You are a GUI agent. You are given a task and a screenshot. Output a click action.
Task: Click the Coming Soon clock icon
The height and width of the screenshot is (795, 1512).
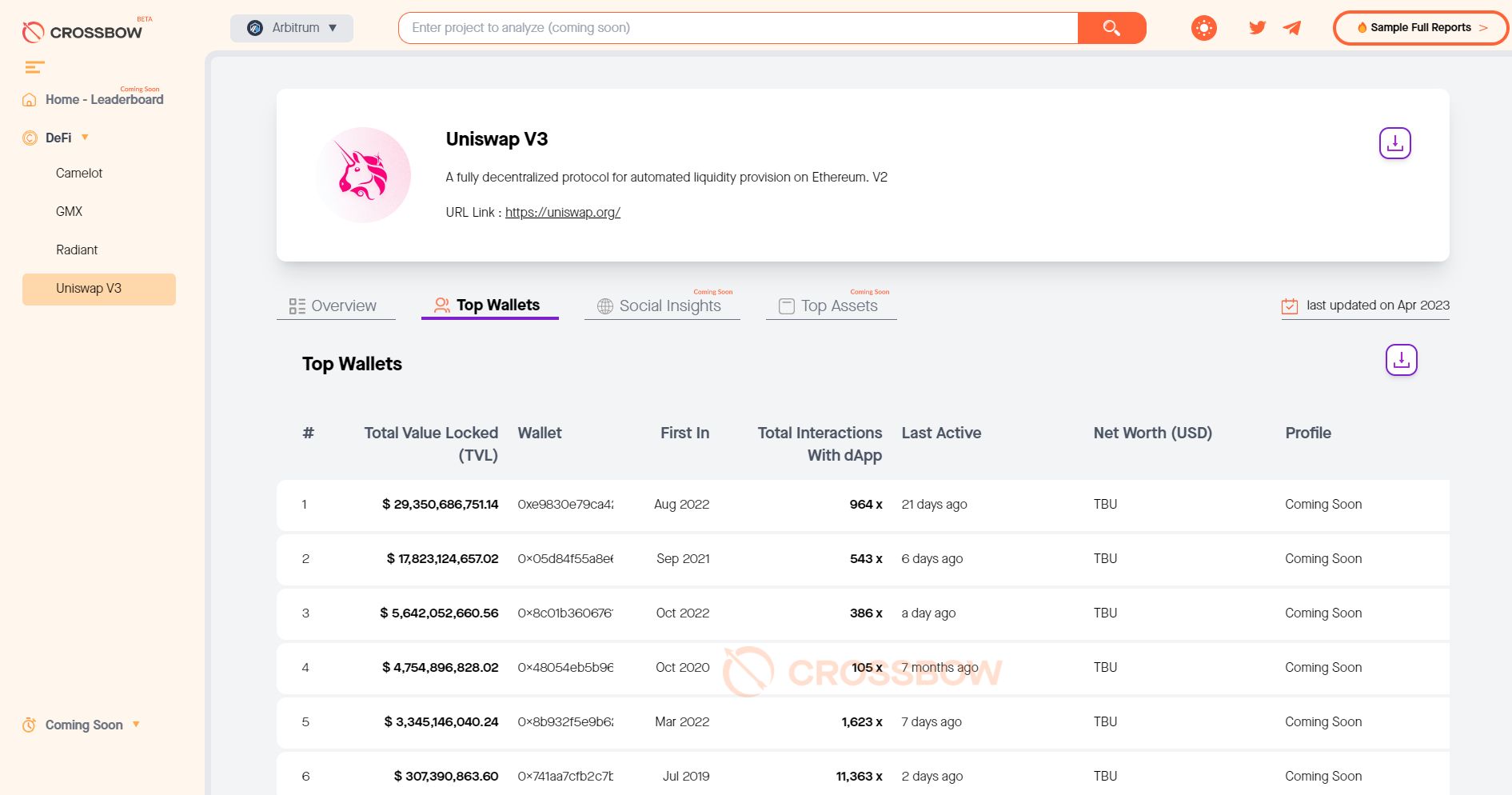click(30, 725)
